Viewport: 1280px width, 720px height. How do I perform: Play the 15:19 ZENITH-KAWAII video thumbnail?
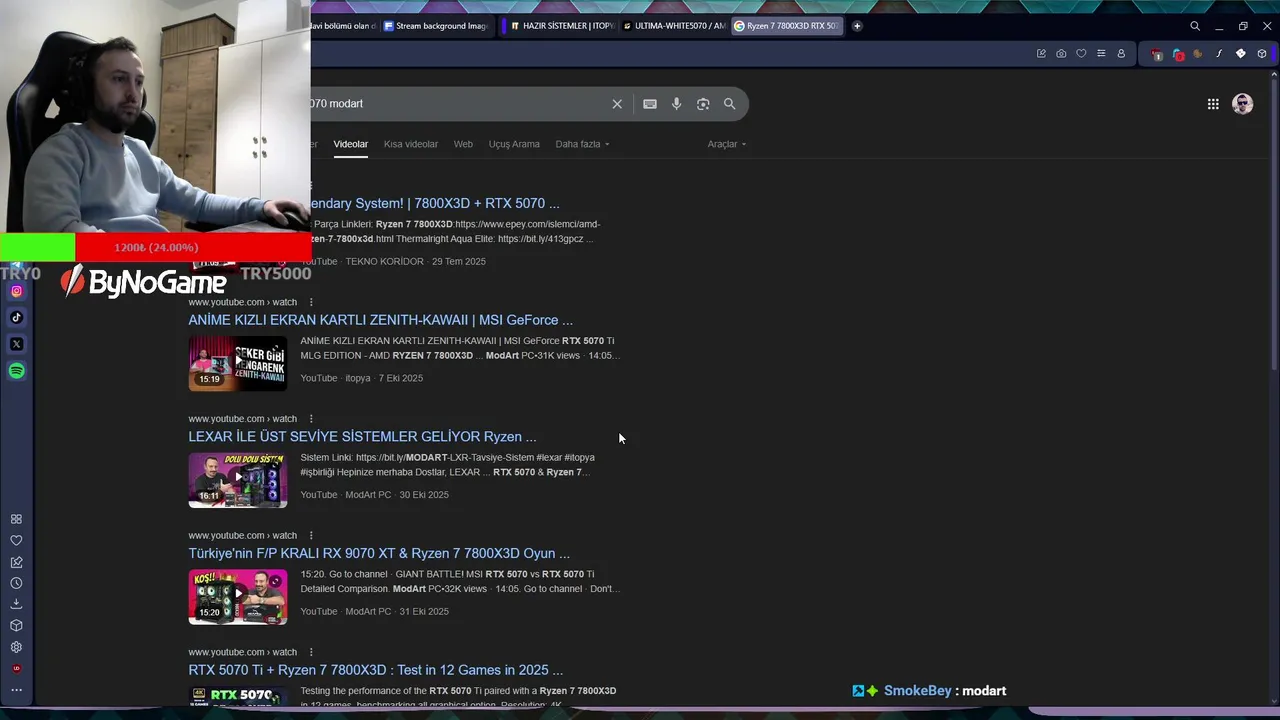(238, 362)
